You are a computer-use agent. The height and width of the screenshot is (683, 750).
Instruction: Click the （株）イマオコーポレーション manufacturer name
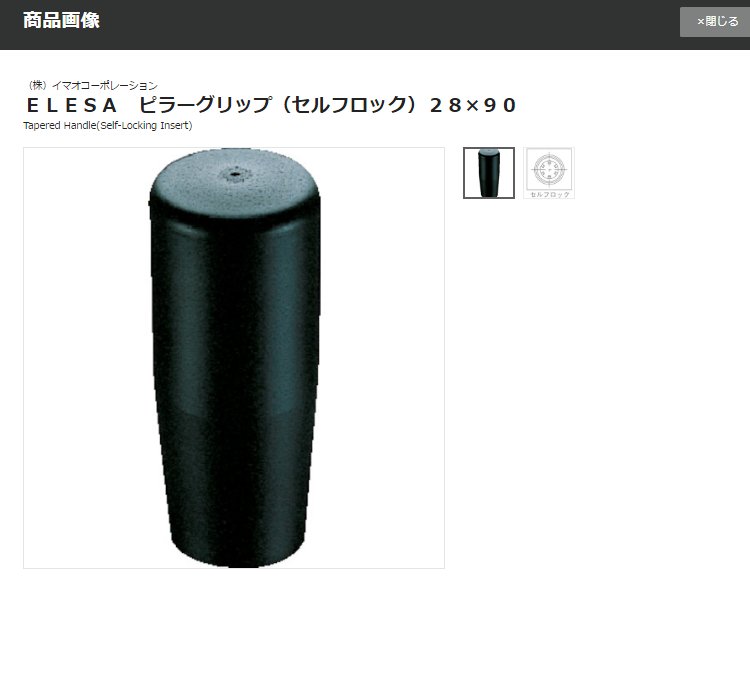pos(92,86)
